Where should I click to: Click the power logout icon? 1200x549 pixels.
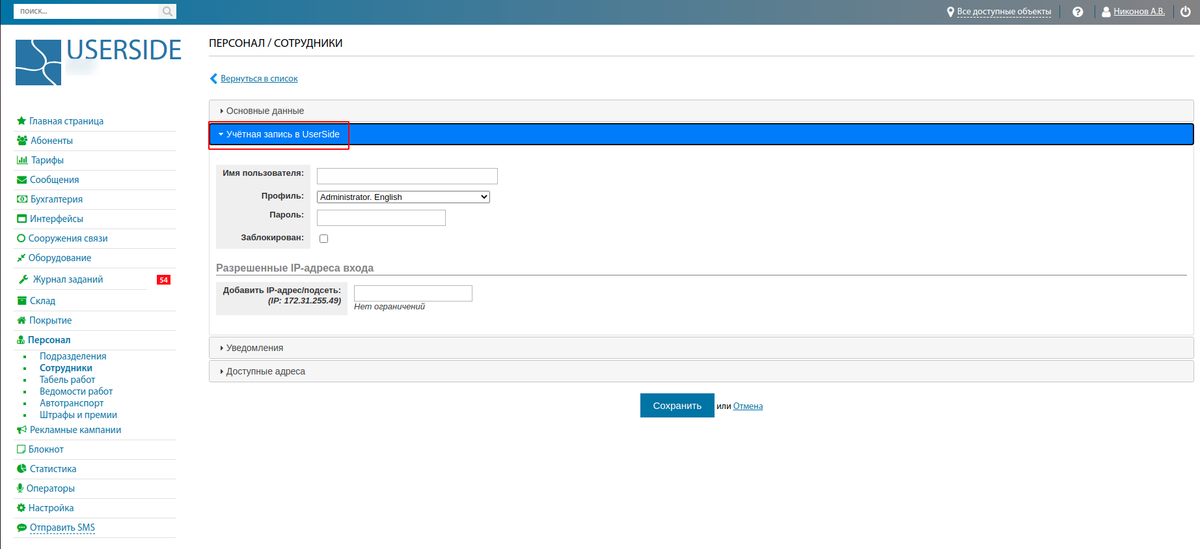1184,12
